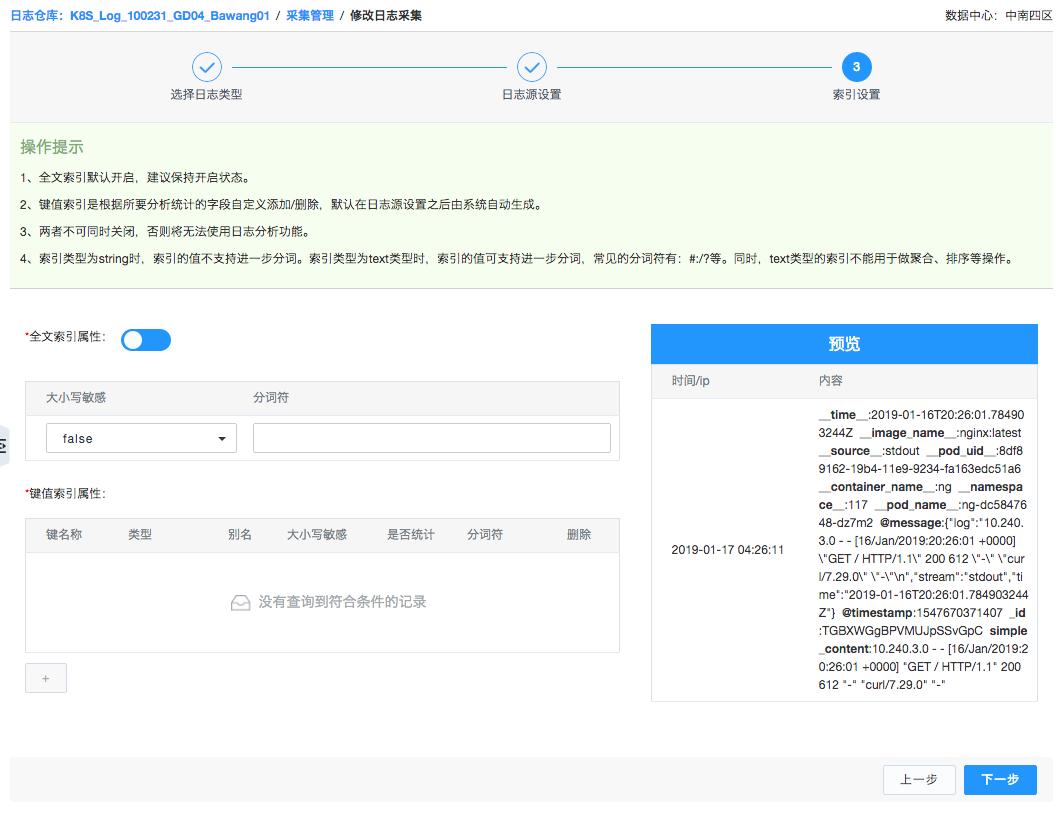The width and height of the screenshot is (1063, 813).
Task: Click the empty-records envelope icon in the table
Action: [240, 602]
